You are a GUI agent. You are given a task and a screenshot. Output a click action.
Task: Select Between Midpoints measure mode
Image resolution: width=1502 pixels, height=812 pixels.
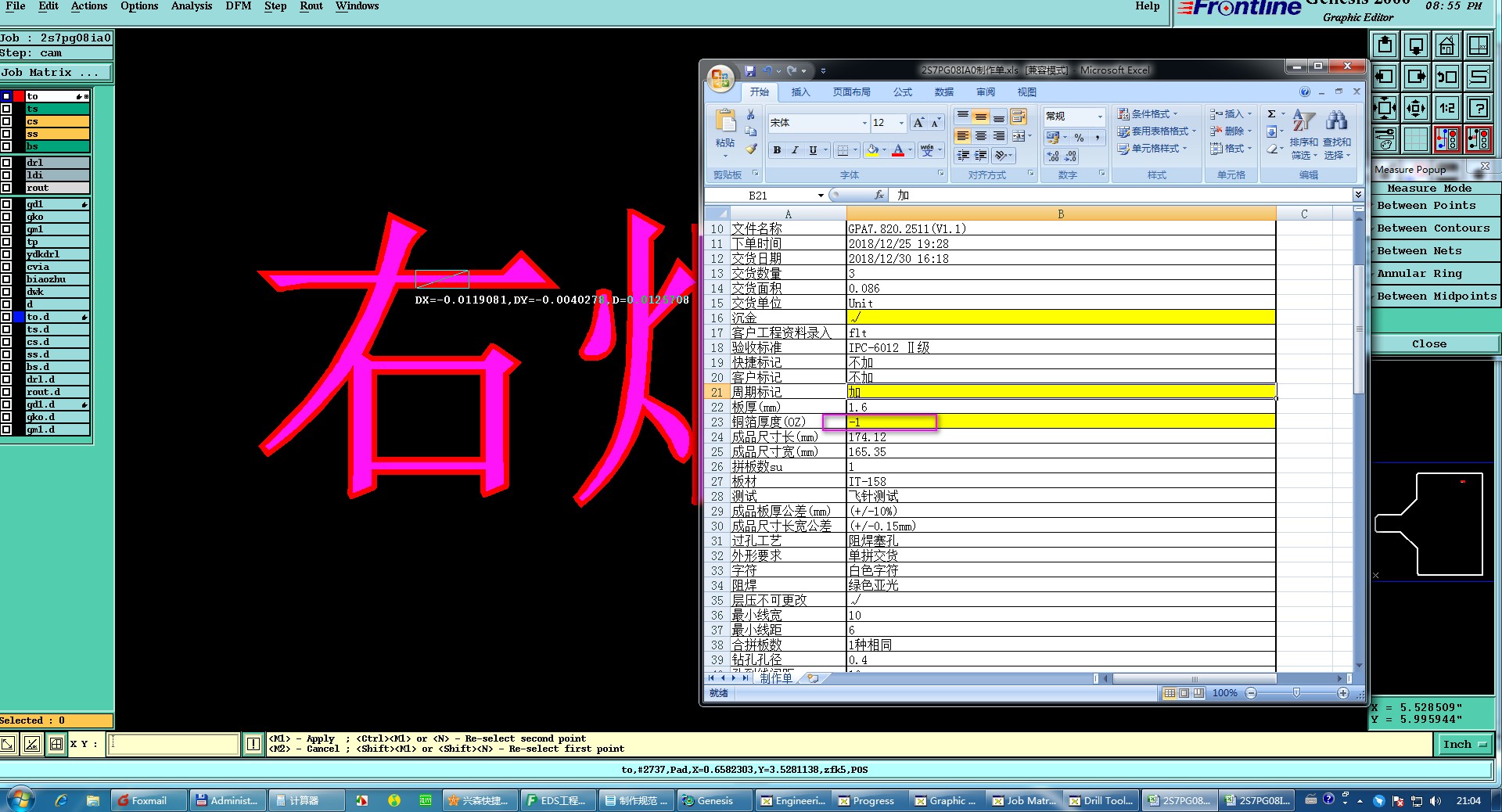[1436, 296]
